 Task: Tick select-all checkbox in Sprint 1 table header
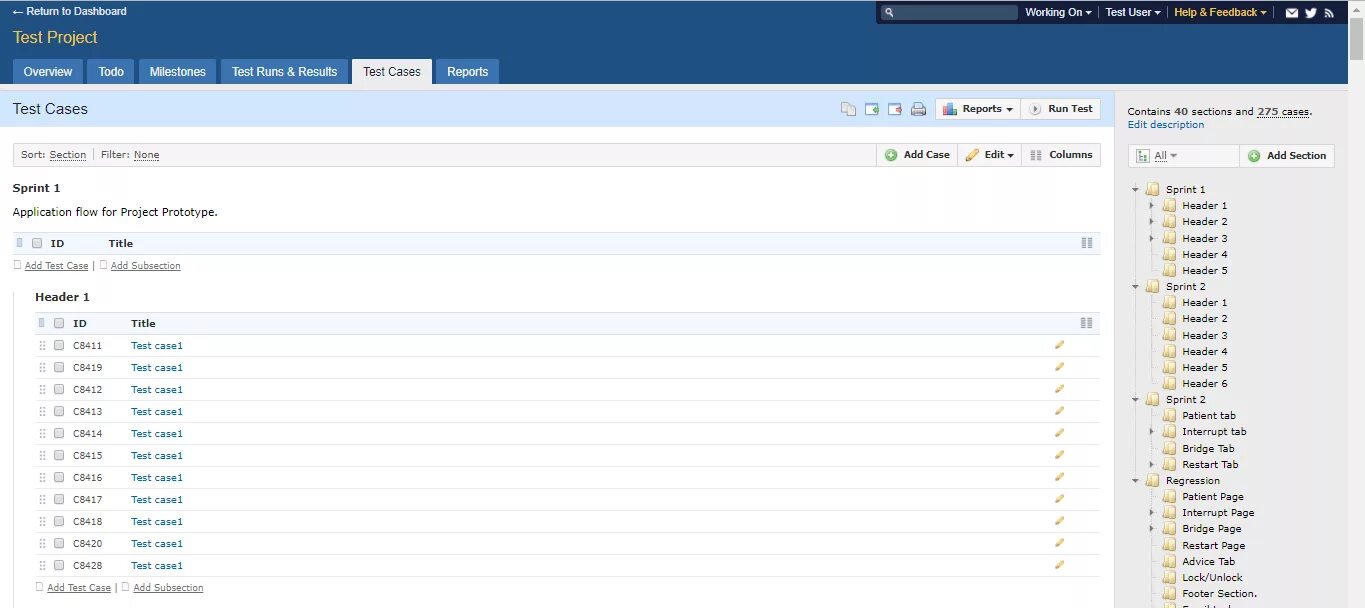coord(37,243)
